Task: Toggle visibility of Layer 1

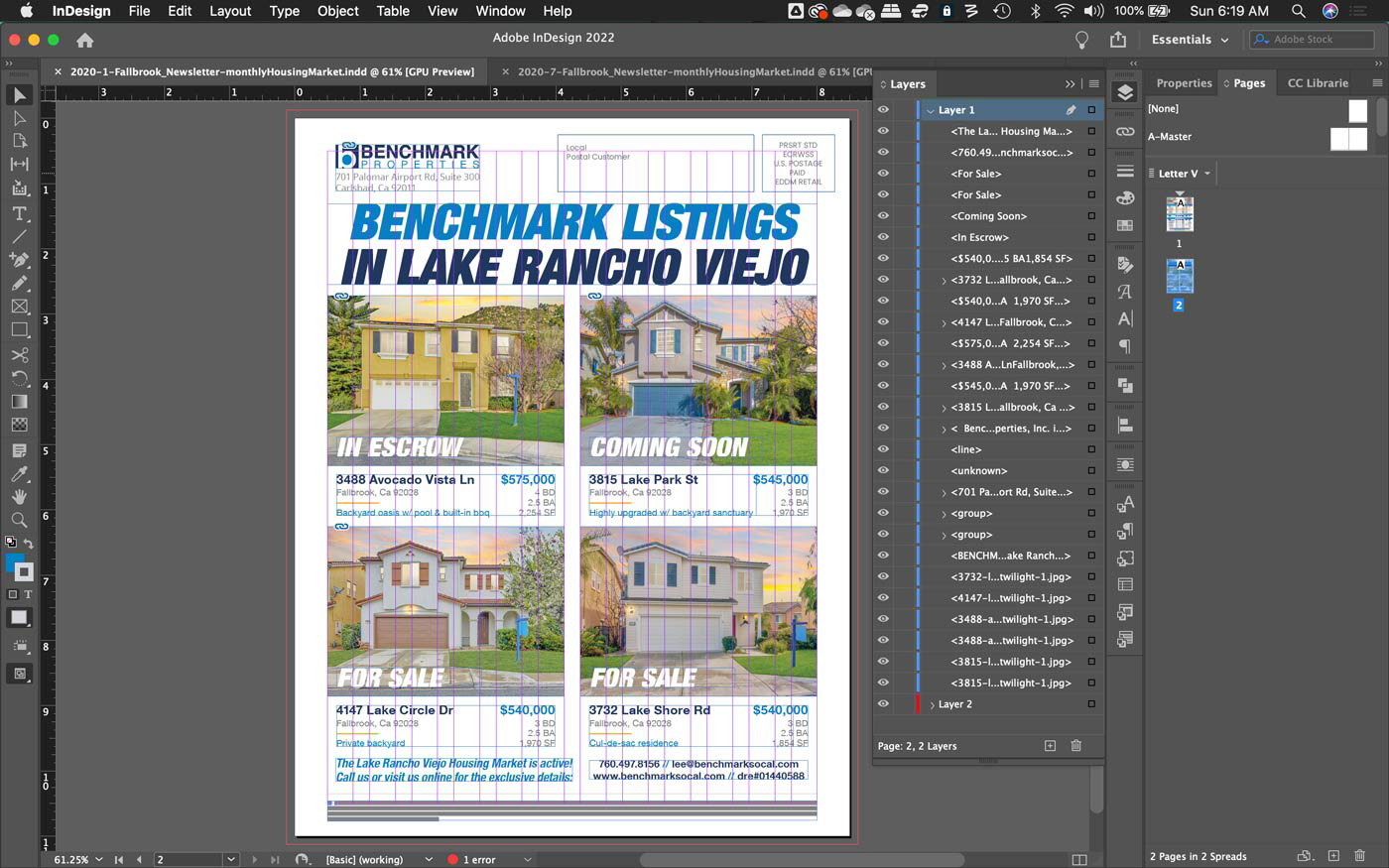Action: 883,110
